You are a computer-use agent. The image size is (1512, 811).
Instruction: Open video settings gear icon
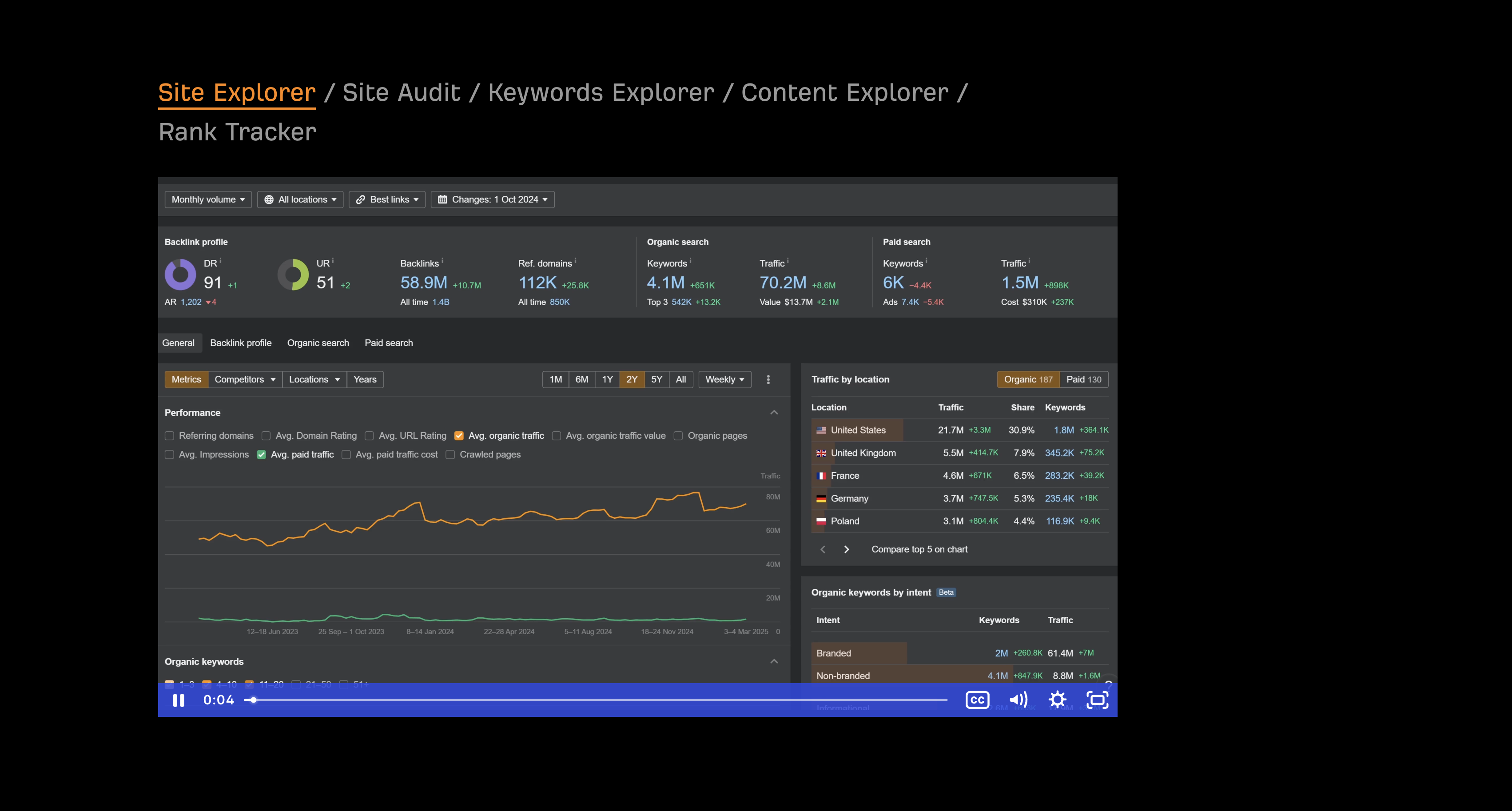1058,700
